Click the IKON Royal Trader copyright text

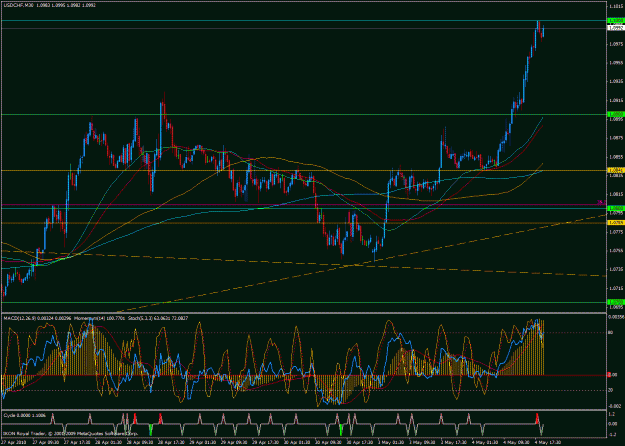(70, 433)
